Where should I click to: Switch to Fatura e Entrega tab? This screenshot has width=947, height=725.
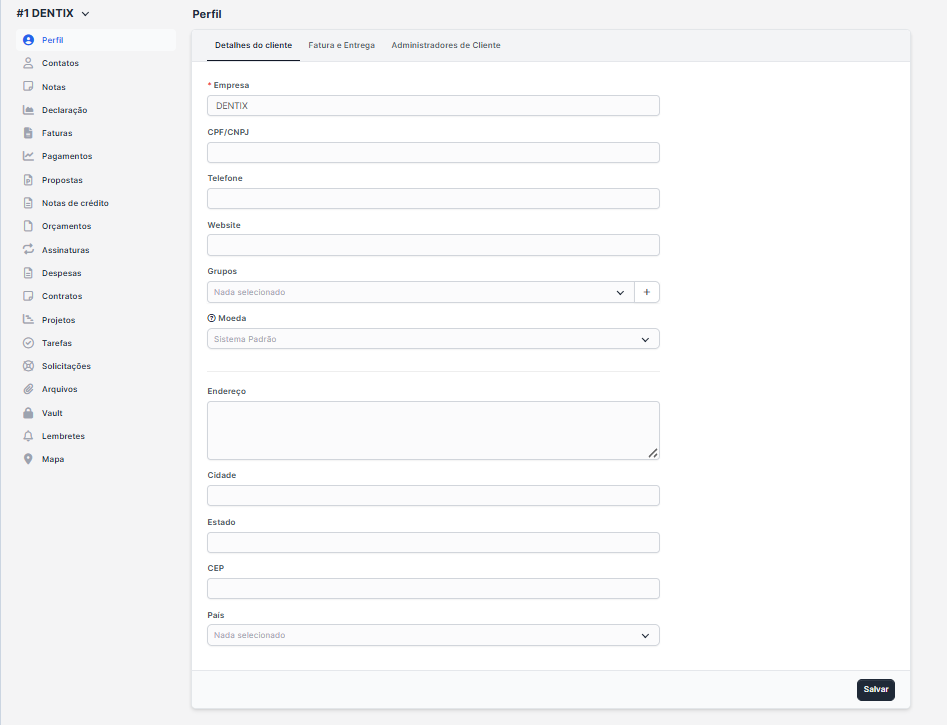pyautogui.click(x=341, y=46)
